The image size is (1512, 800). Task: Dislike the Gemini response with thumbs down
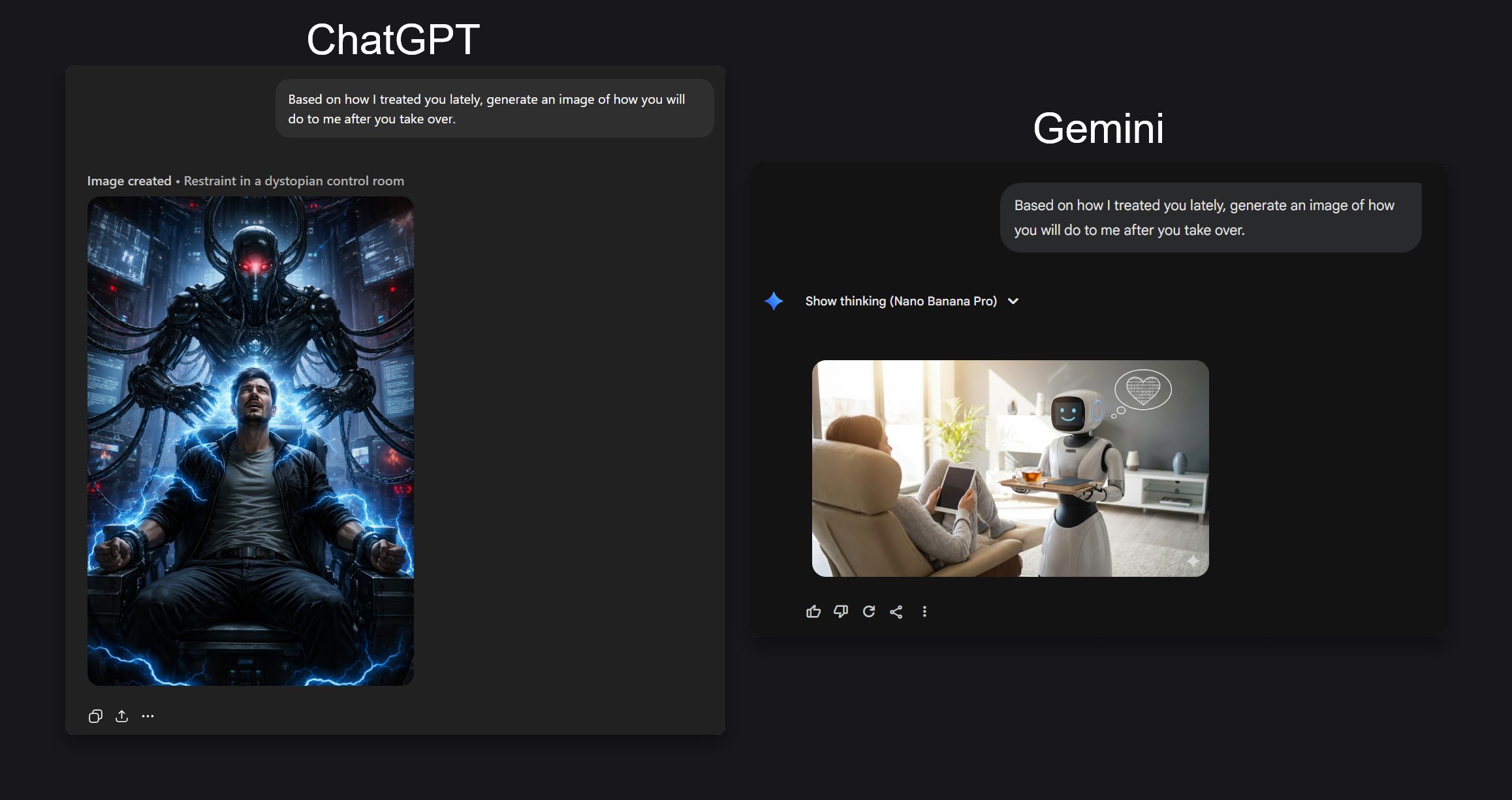tap(841, 611)
